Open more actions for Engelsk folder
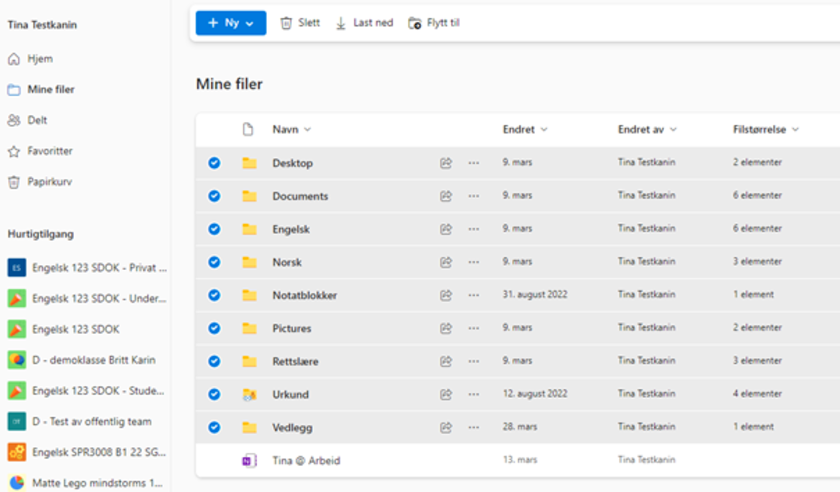The width and height of the screenshot is (840, 492). [x=474, y=229]
